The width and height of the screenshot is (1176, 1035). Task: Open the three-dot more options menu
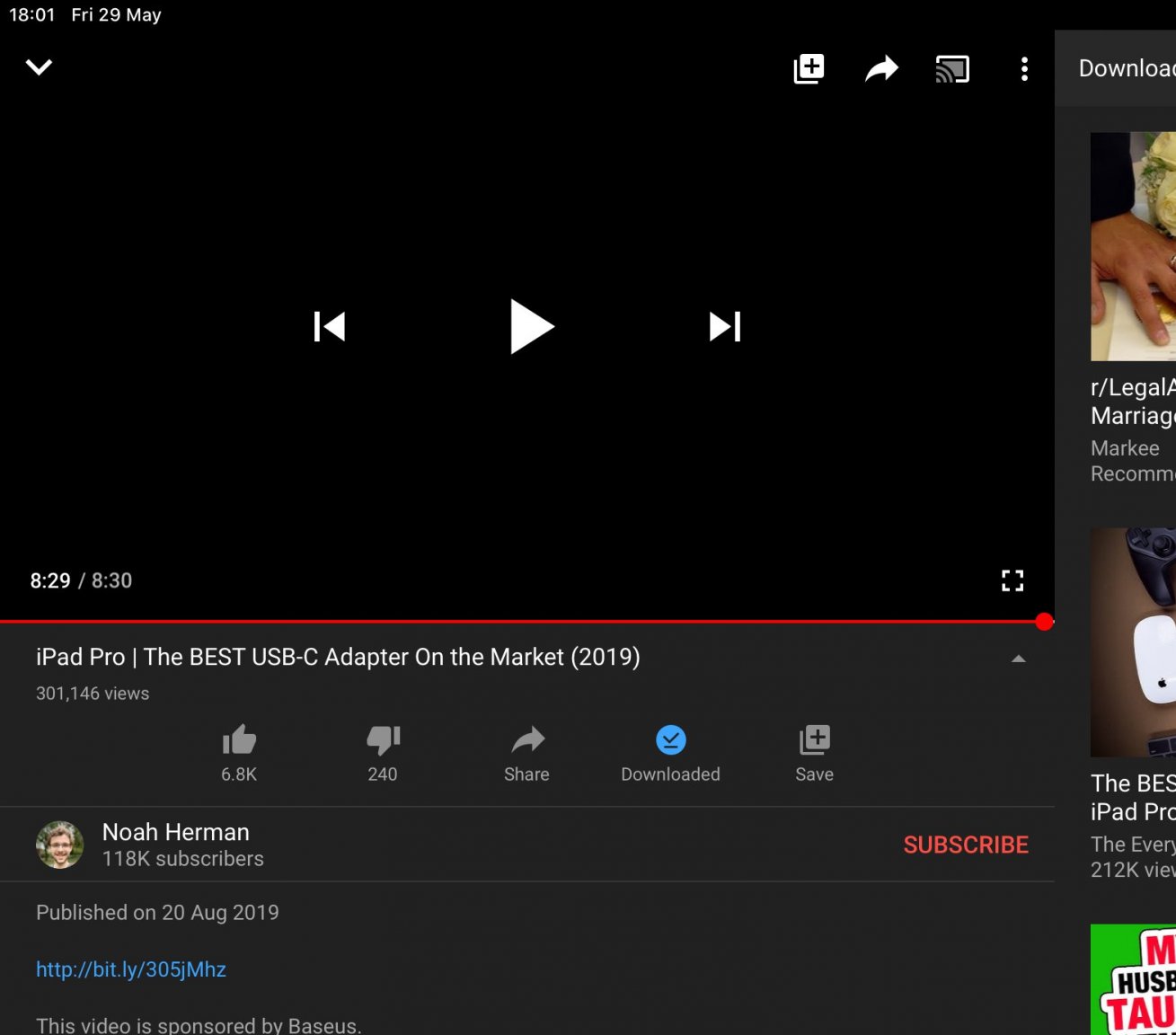click(x=1024, y=69)
